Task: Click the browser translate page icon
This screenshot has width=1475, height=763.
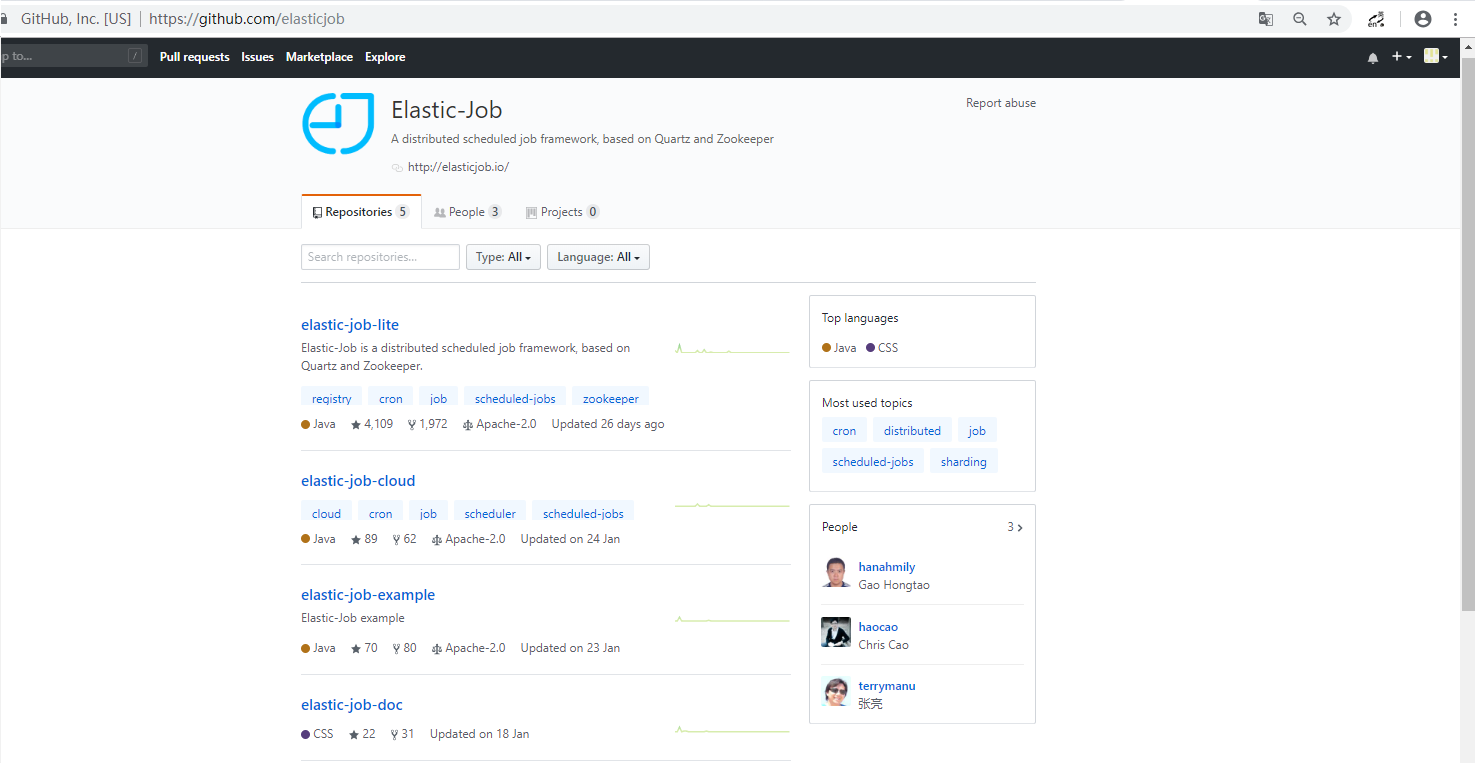Action: click(1266, 19)
